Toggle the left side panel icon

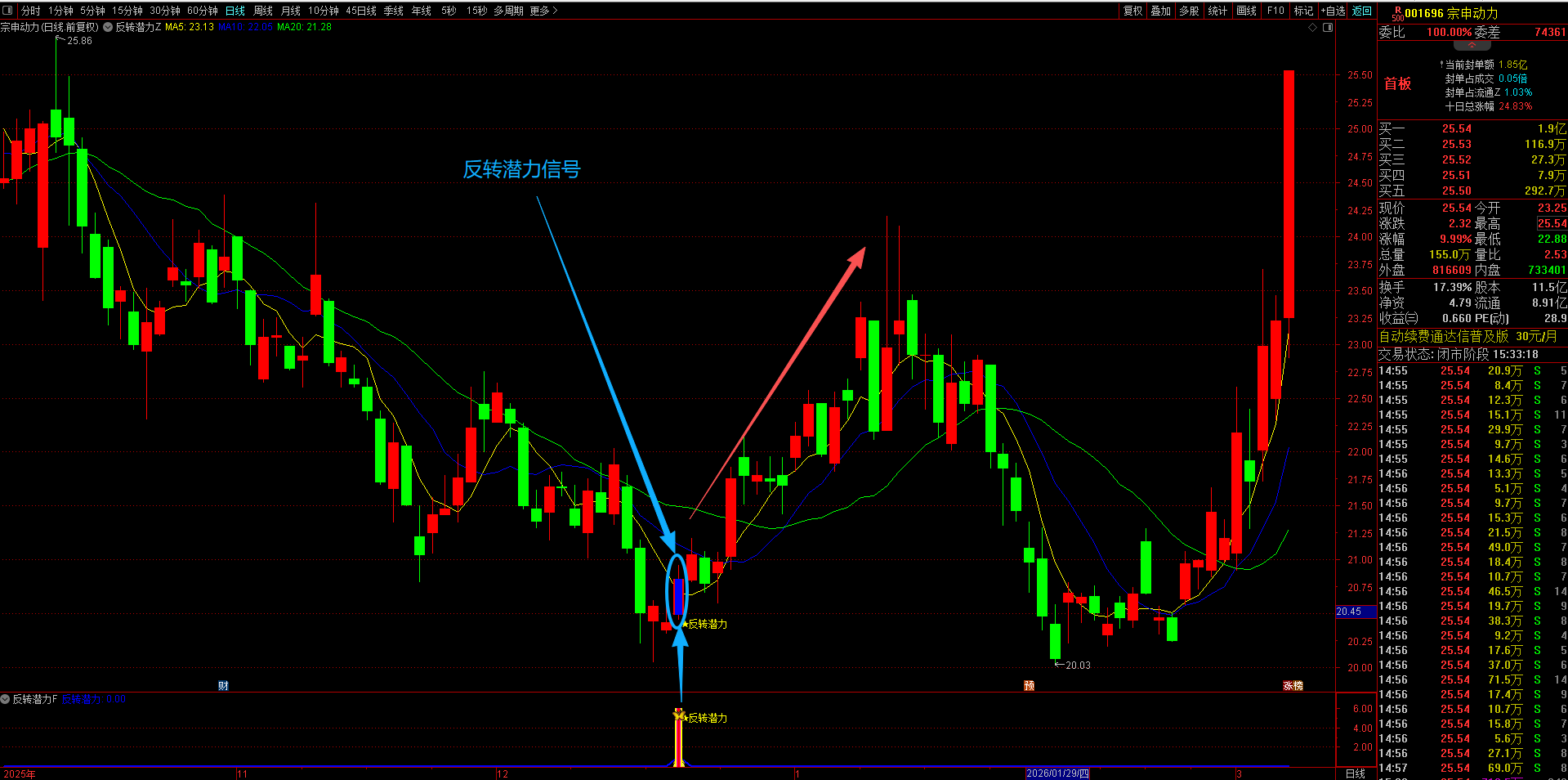point(8,11)
